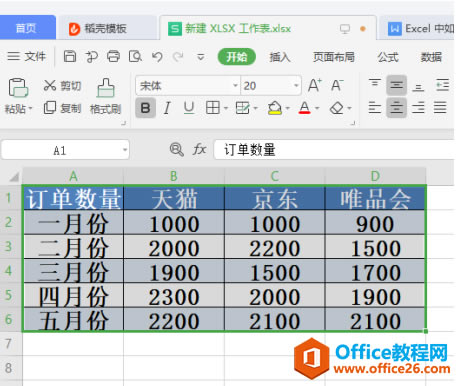This screenshot has height=386, width=457.
Task: Open the Name Box dropdown arrow
Action: pyautogui.click(x=125, y=150)
